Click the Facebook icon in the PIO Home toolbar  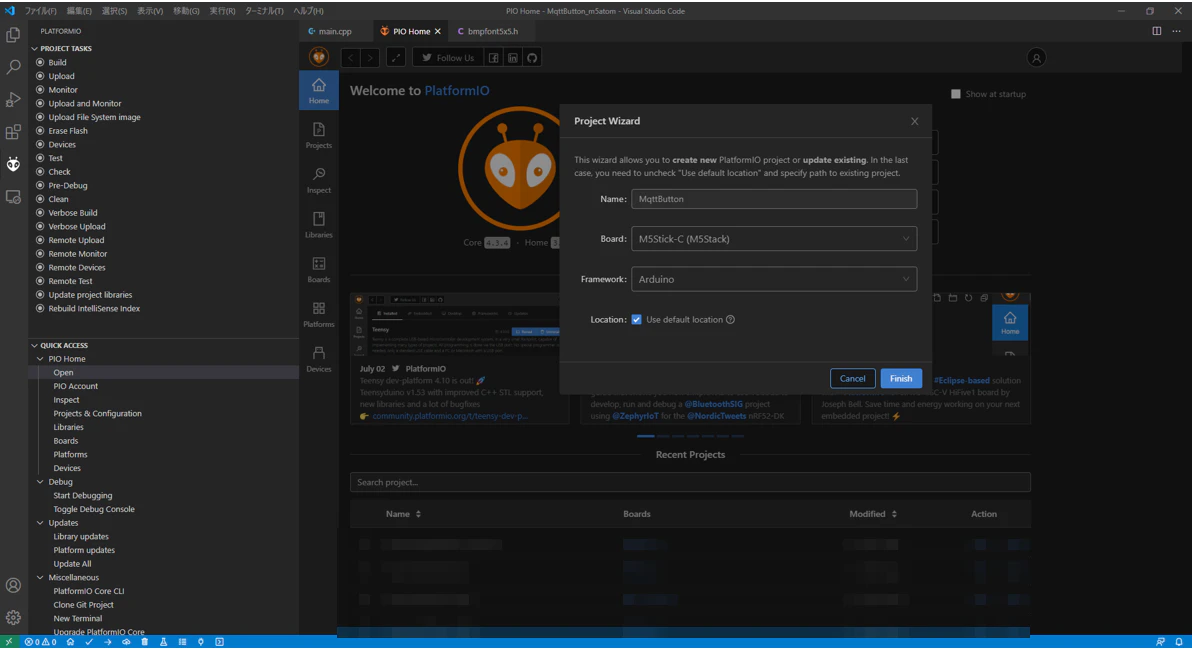[493, 58]
